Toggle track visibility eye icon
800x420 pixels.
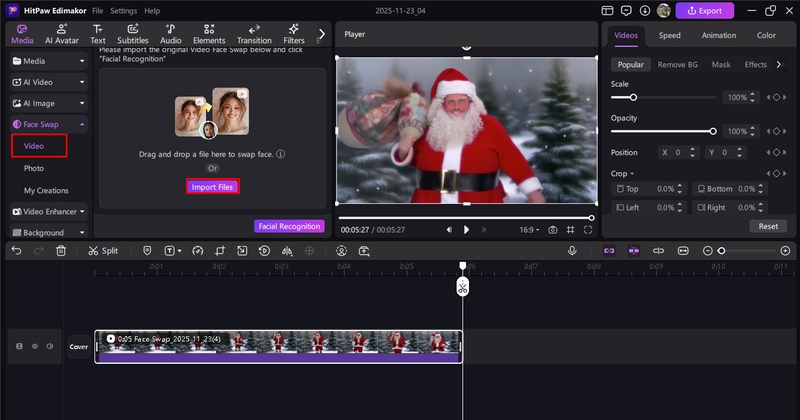[x=35, y=346]
